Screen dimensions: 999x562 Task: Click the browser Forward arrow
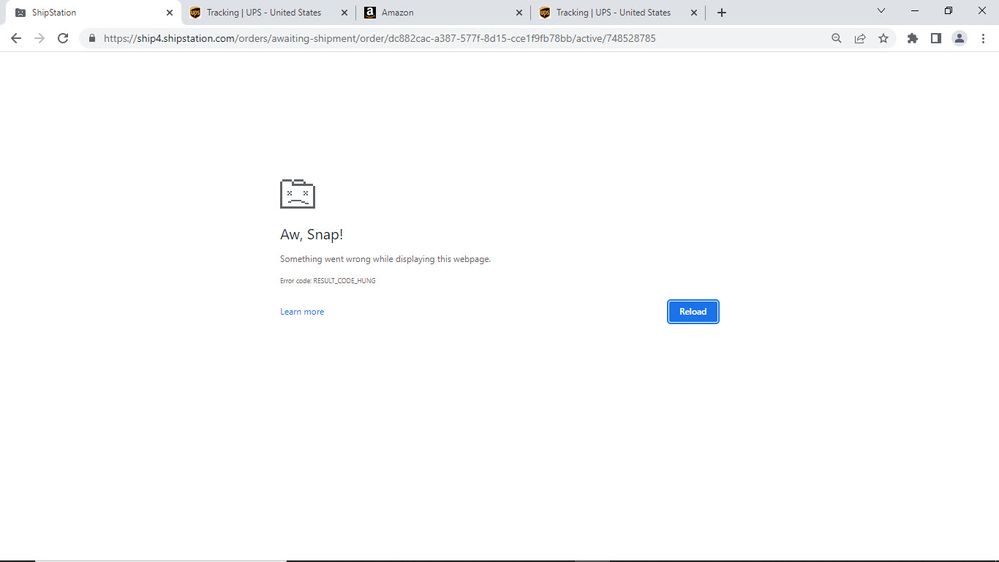39,38
